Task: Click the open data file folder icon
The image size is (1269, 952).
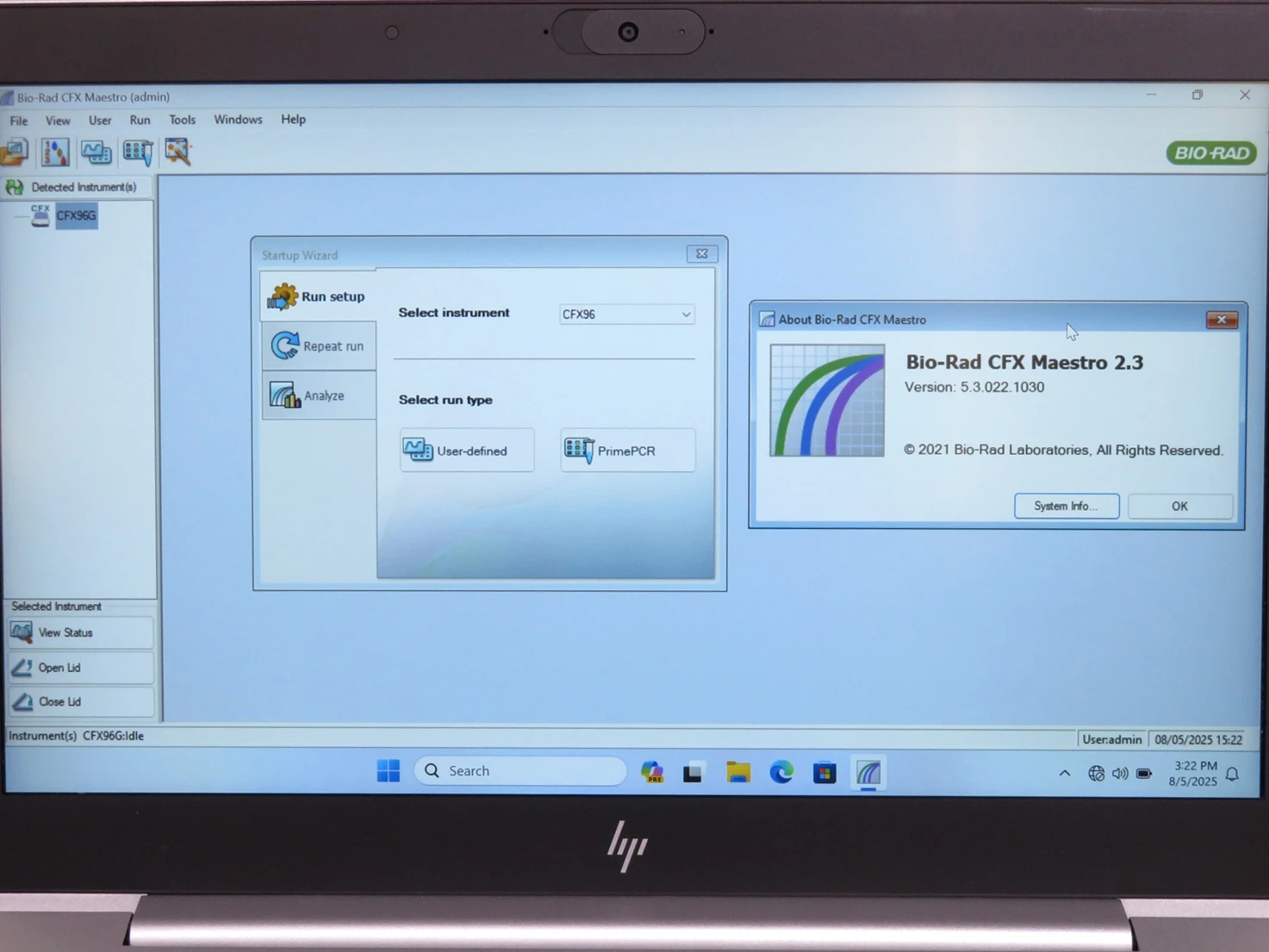Action: tap(15, 152)
